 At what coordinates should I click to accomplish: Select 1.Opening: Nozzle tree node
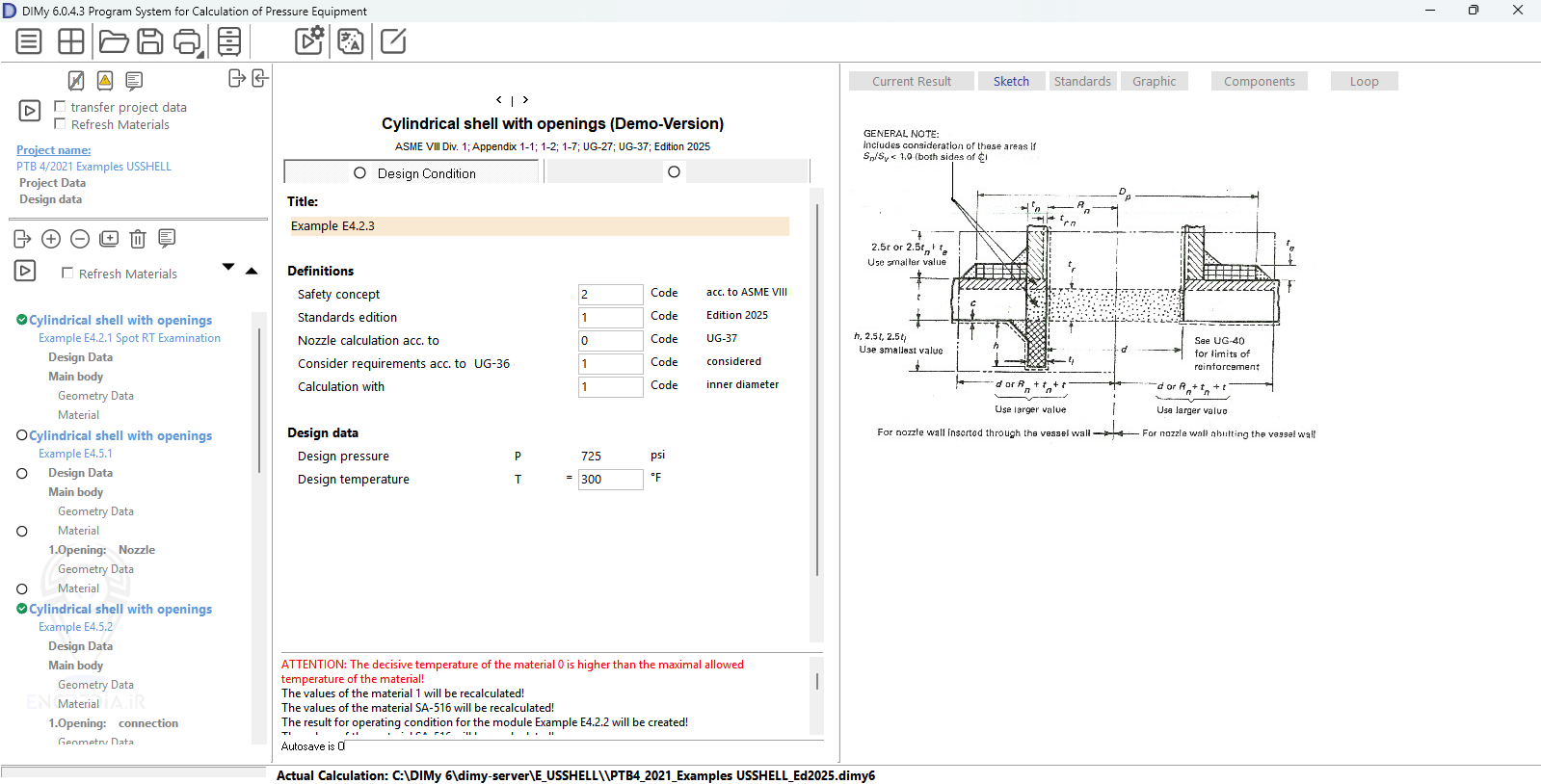click(102, 550)
